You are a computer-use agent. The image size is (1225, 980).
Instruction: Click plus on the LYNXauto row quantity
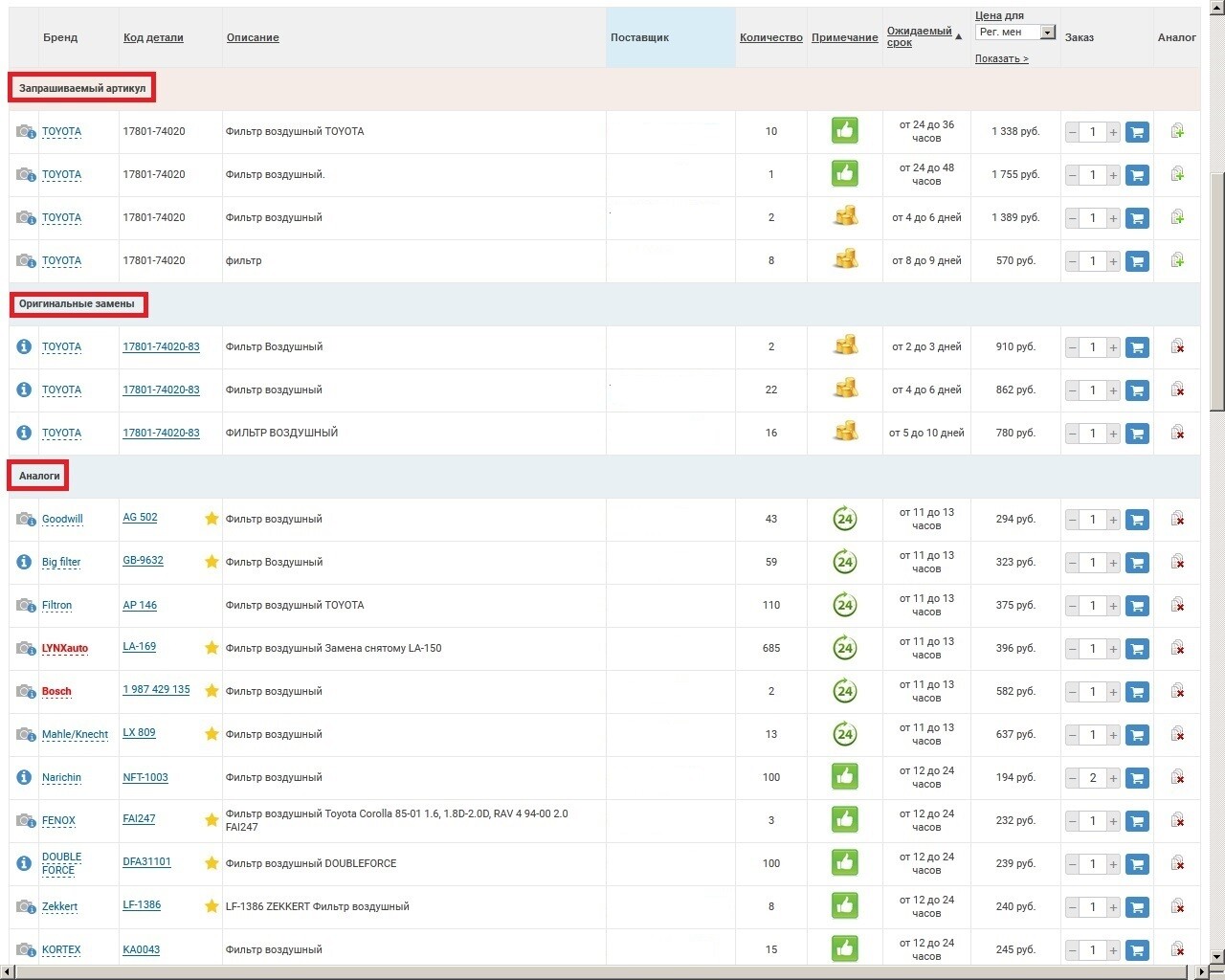pyautogui.click(x=1113, y=649)
